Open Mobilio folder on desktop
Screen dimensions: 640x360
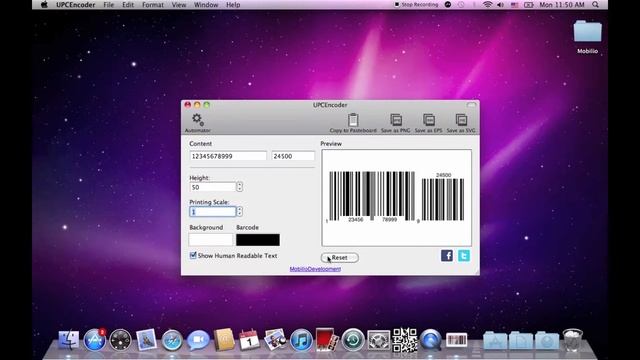click(x=587, y=36)
